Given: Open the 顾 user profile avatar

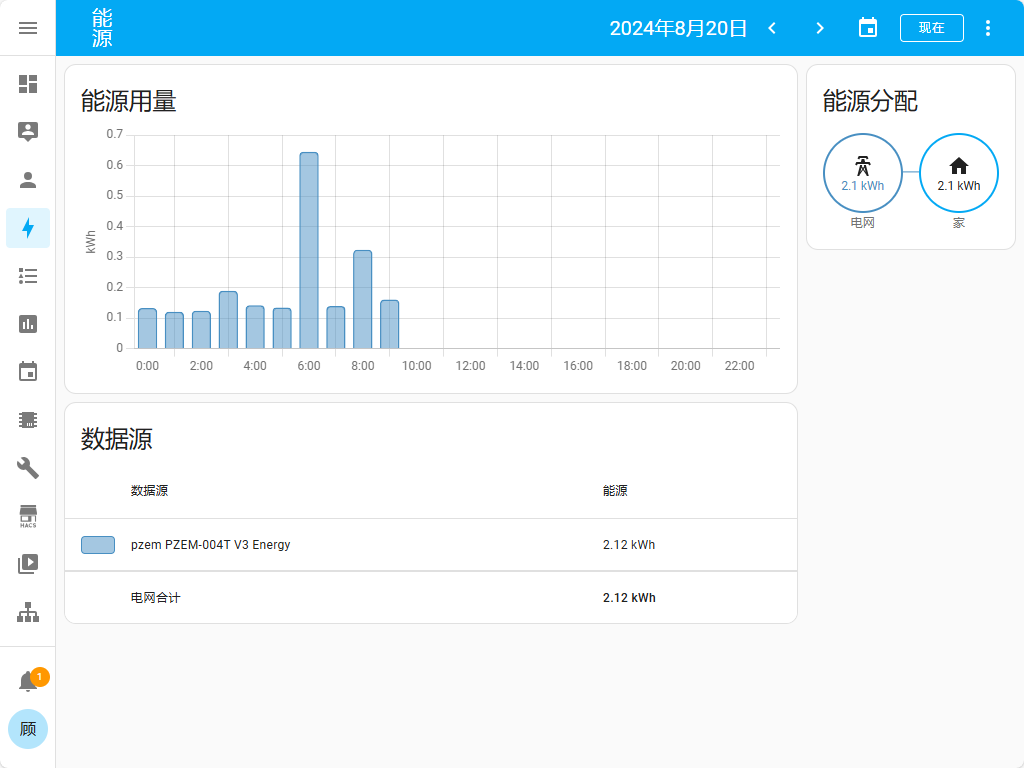Looking at the screenshot, I should tap(28, 729).
